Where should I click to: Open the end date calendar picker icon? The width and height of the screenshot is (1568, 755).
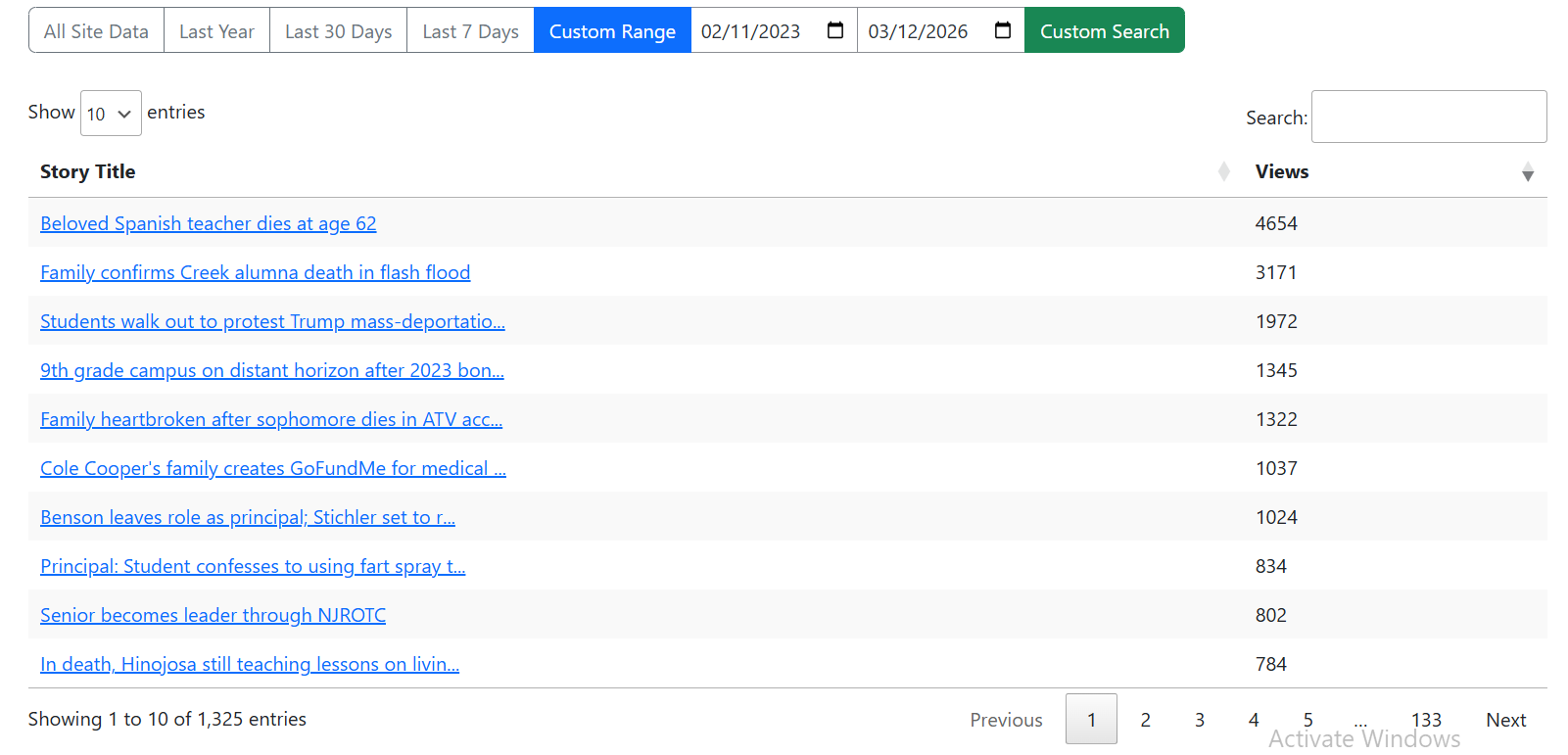[x=1002, y=30]
